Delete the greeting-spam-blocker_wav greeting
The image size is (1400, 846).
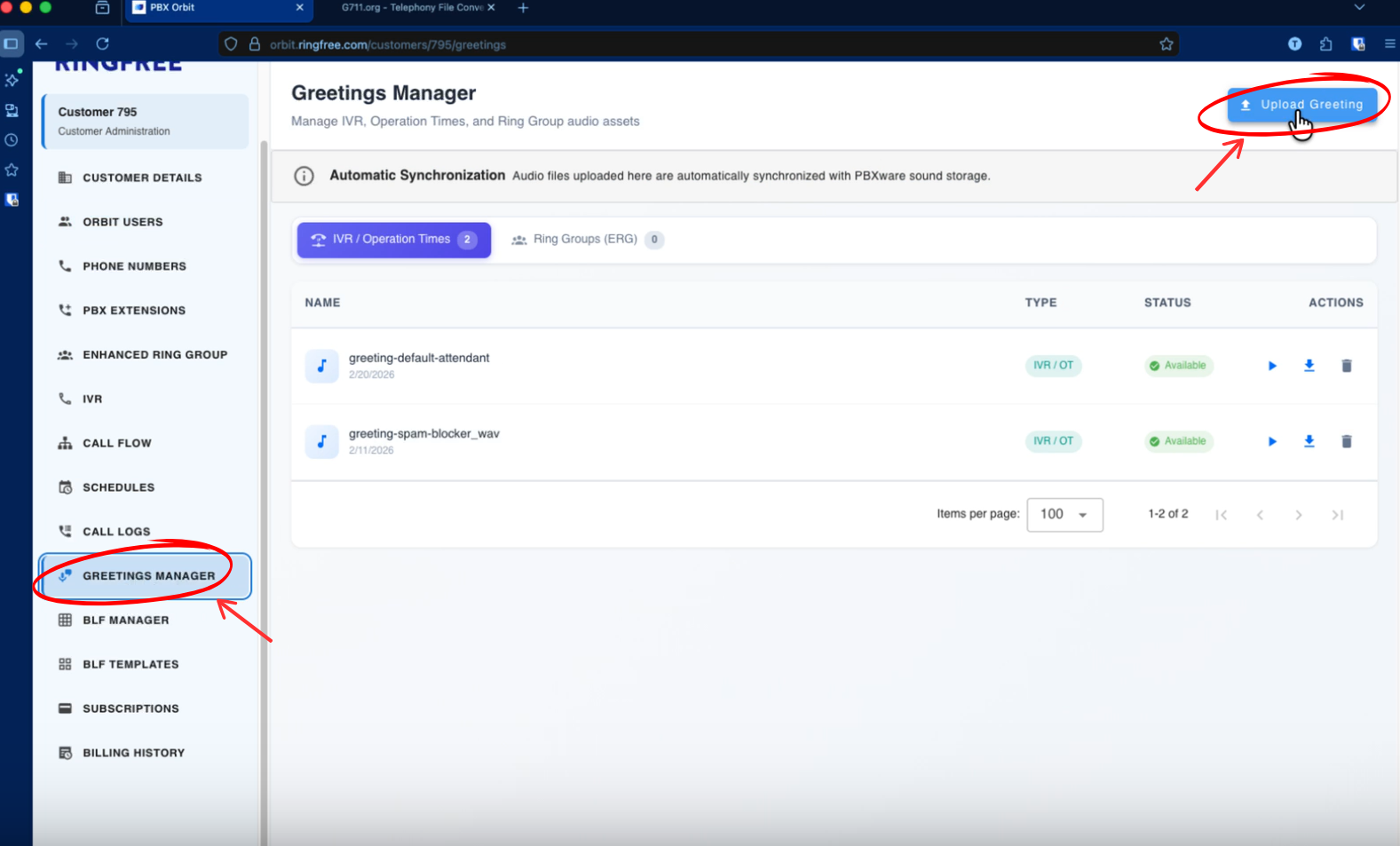click(x=1346, y=441)
